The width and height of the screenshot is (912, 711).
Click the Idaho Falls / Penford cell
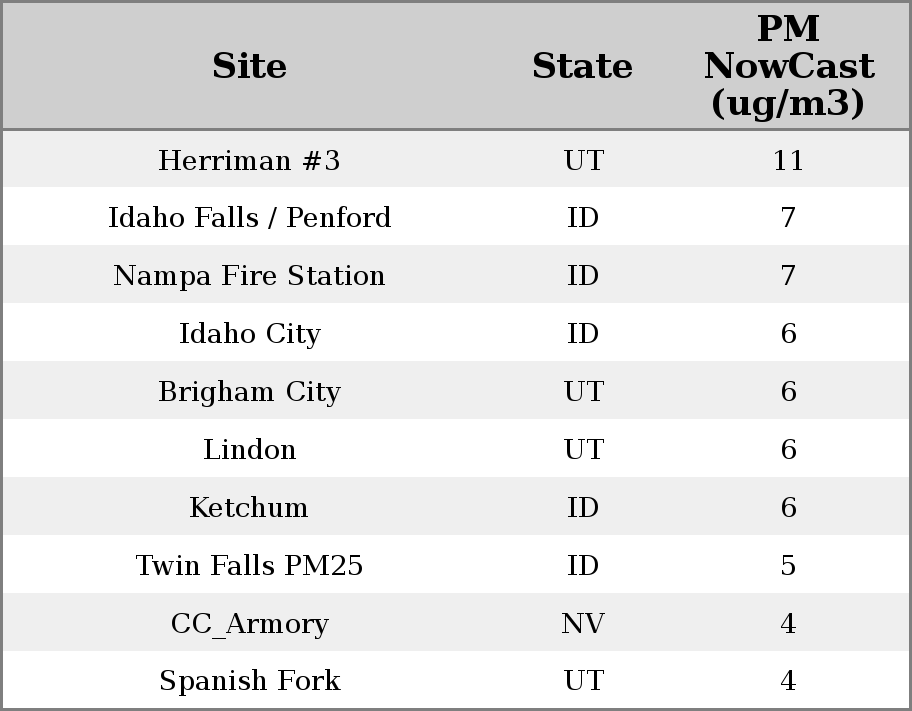coord(249,218)
